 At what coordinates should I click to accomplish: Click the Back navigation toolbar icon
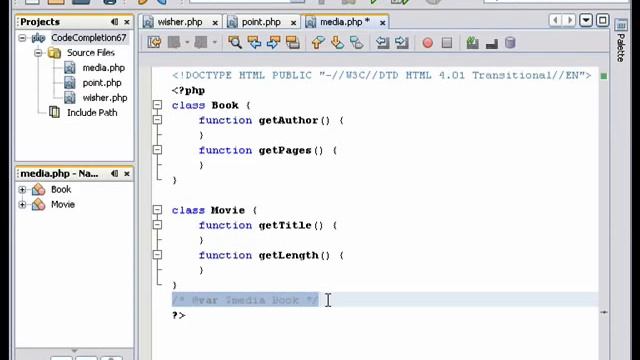pos(174,42)
